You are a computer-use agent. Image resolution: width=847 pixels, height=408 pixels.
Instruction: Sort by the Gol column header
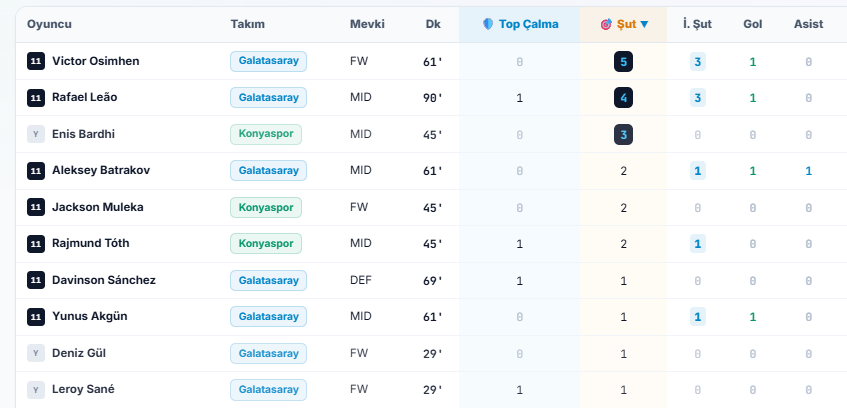753,24
